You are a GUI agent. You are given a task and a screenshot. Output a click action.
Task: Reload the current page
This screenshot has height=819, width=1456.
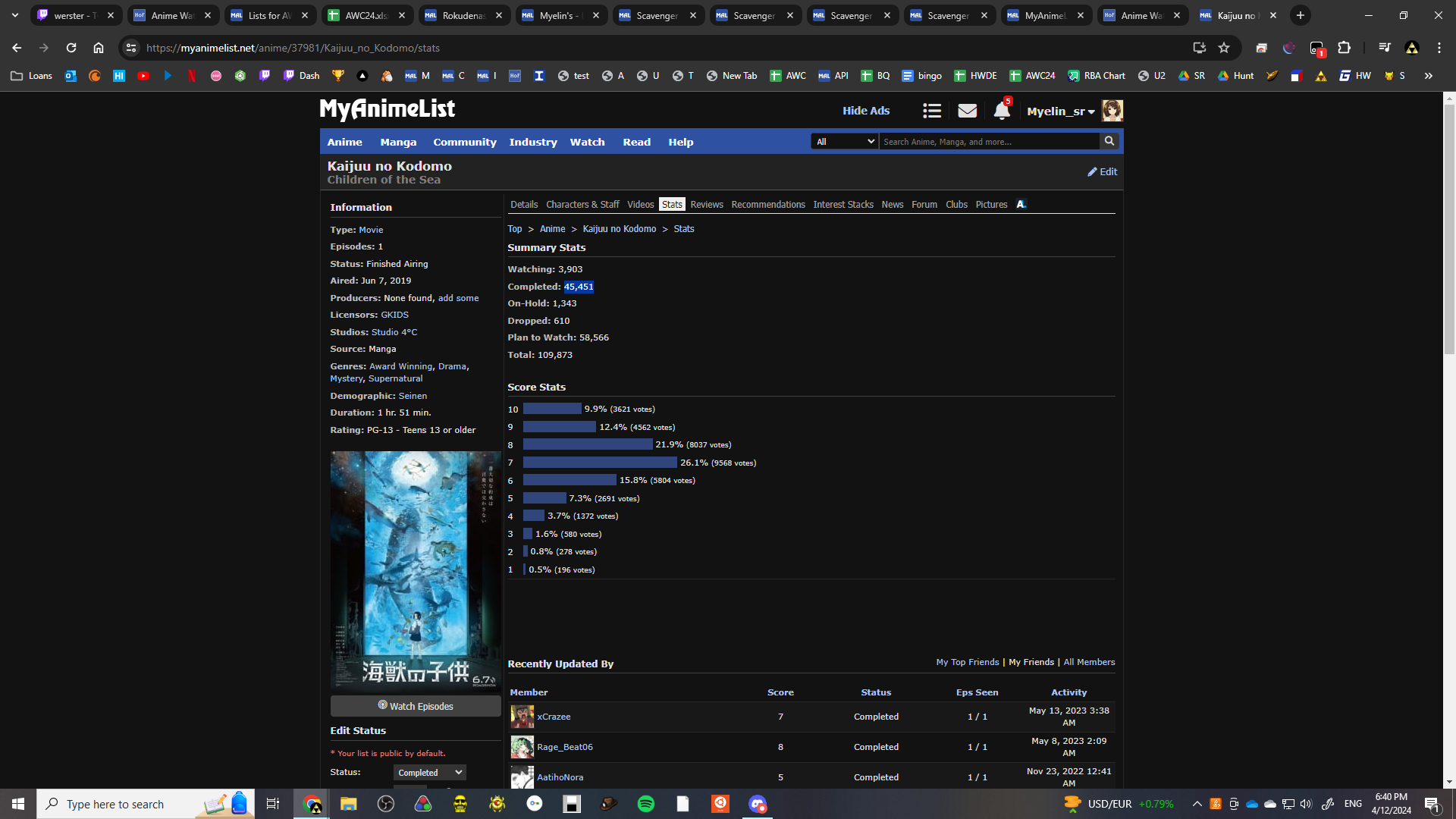pyautogui.click(x=71, y=48)
